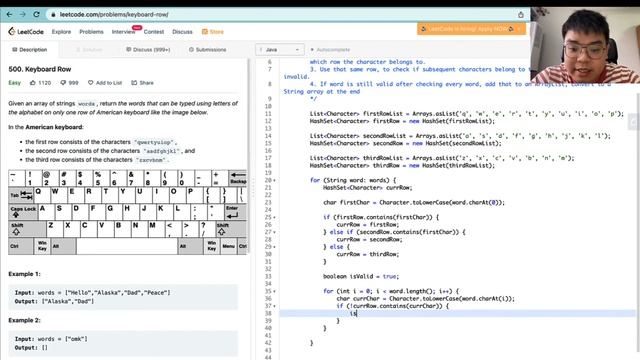Viewport: 640px width, 360px height.
Task: Click the browser back arrow
Action: point(9,14)
